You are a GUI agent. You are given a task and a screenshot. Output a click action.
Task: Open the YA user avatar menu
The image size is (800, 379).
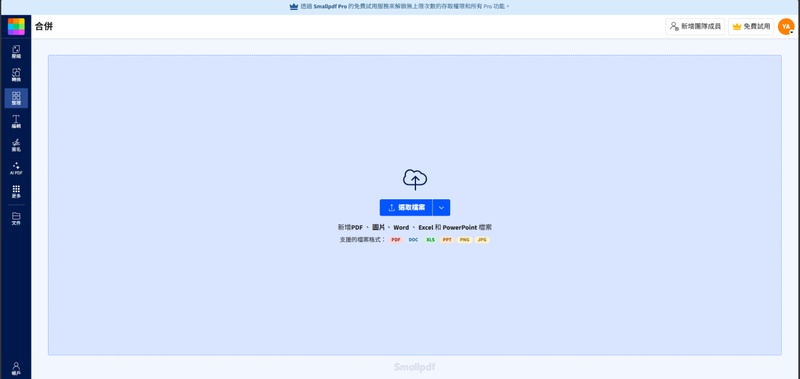786,27
